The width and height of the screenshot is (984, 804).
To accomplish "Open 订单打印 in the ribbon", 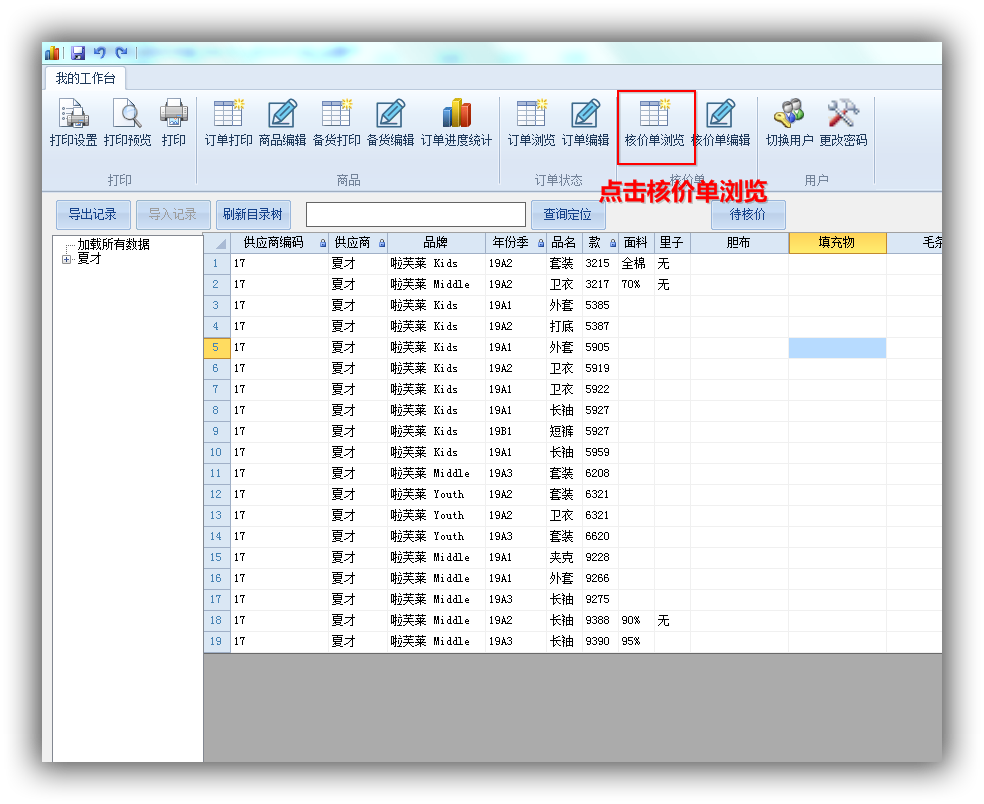I will click(228, 123).
